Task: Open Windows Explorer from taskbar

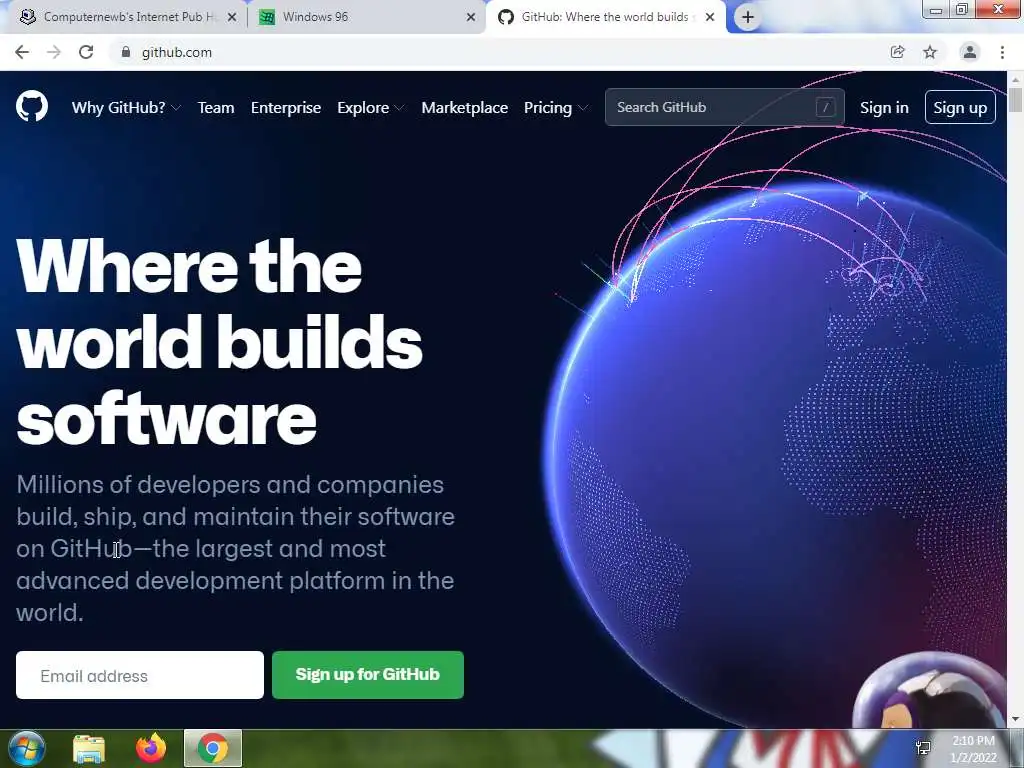Action: pyautogui.click(x=89, y=749)
